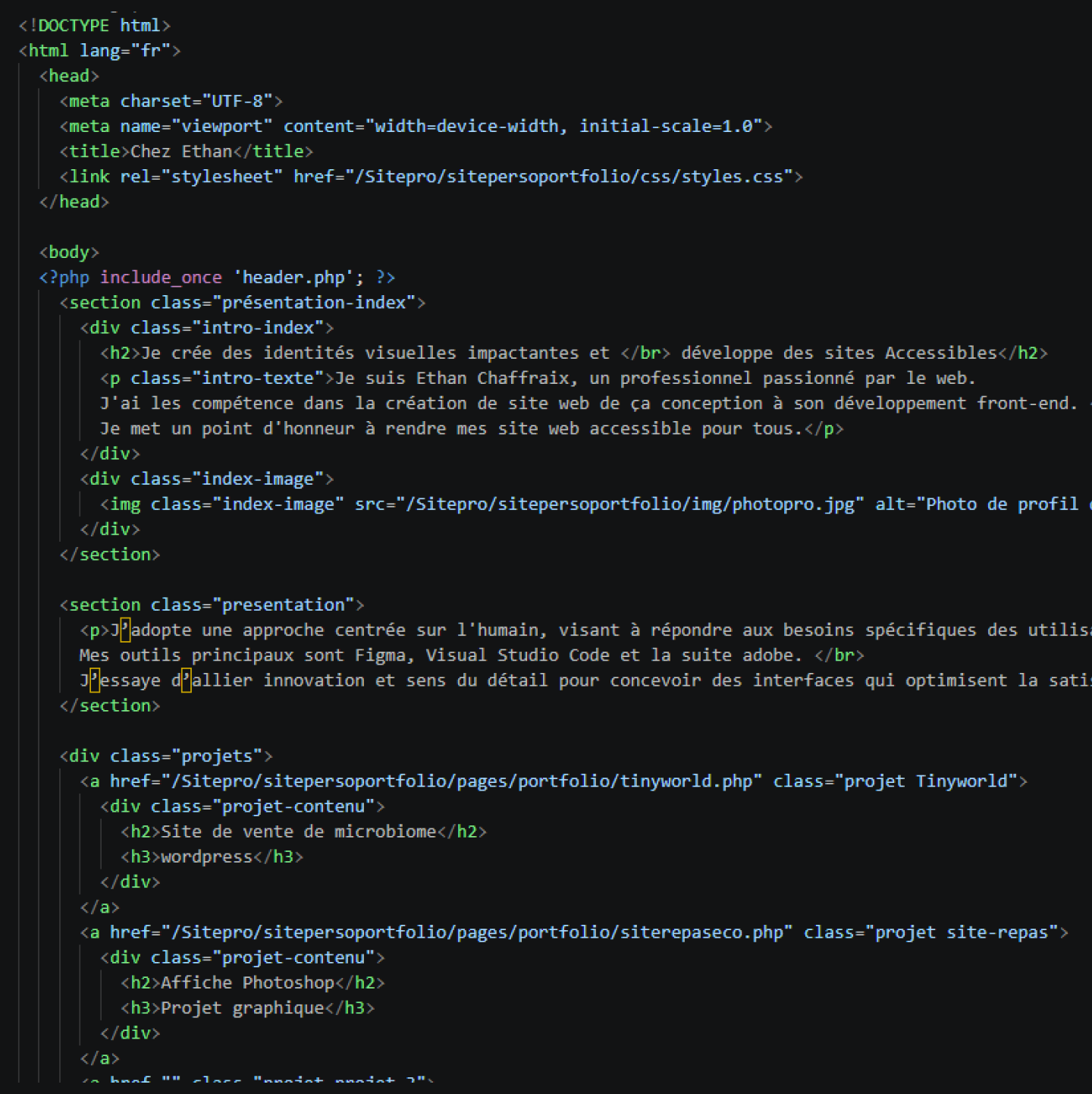Viewport: 1092px width, 1094px height.
Task: Click heading text "Affiche Photoshop"
Action: pyautogui.click(x=248, y=982)
